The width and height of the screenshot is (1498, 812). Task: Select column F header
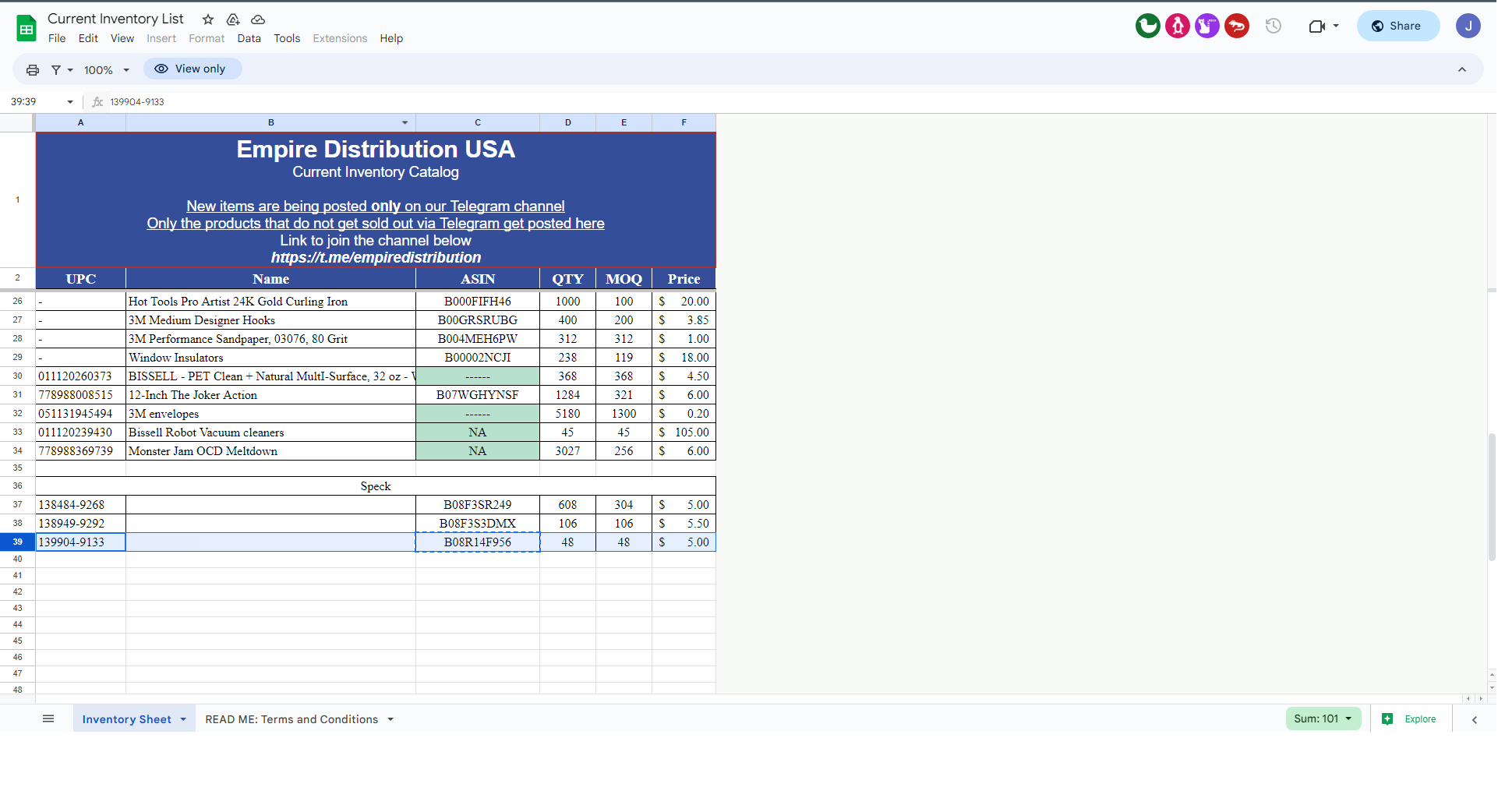[684, 122]
